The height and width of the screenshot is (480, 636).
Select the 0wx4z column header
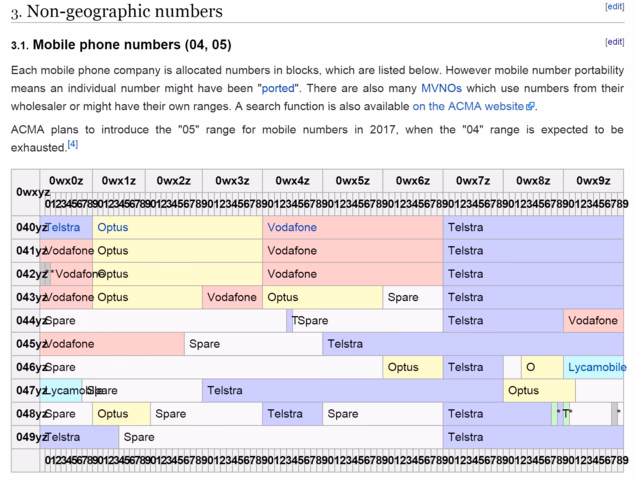coord(292,181)
